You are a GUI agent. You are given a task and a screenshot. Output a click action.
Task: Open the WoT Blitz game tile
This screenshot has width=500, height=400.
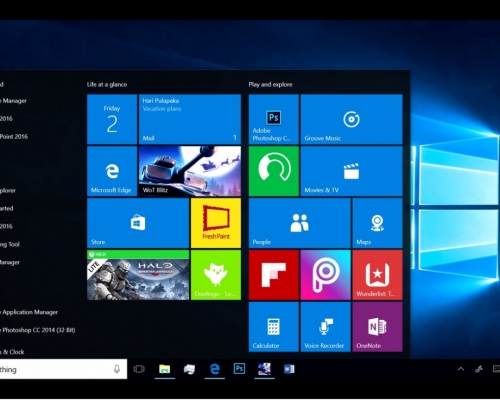coord(190,171)
